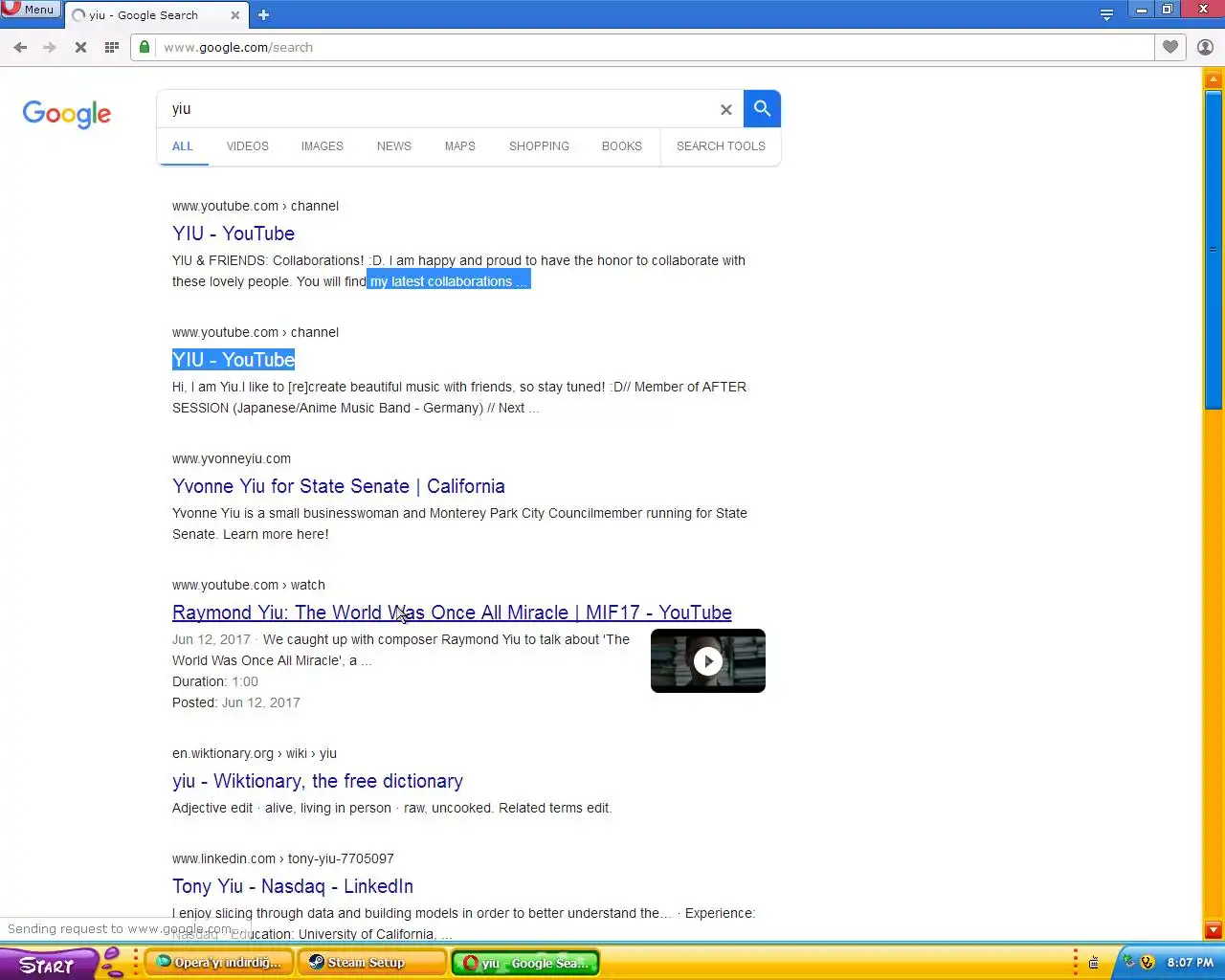The width and height of the screenshot is (1225, 980).
Task: Click the green padlock security icon
Action: click(145, 47)
